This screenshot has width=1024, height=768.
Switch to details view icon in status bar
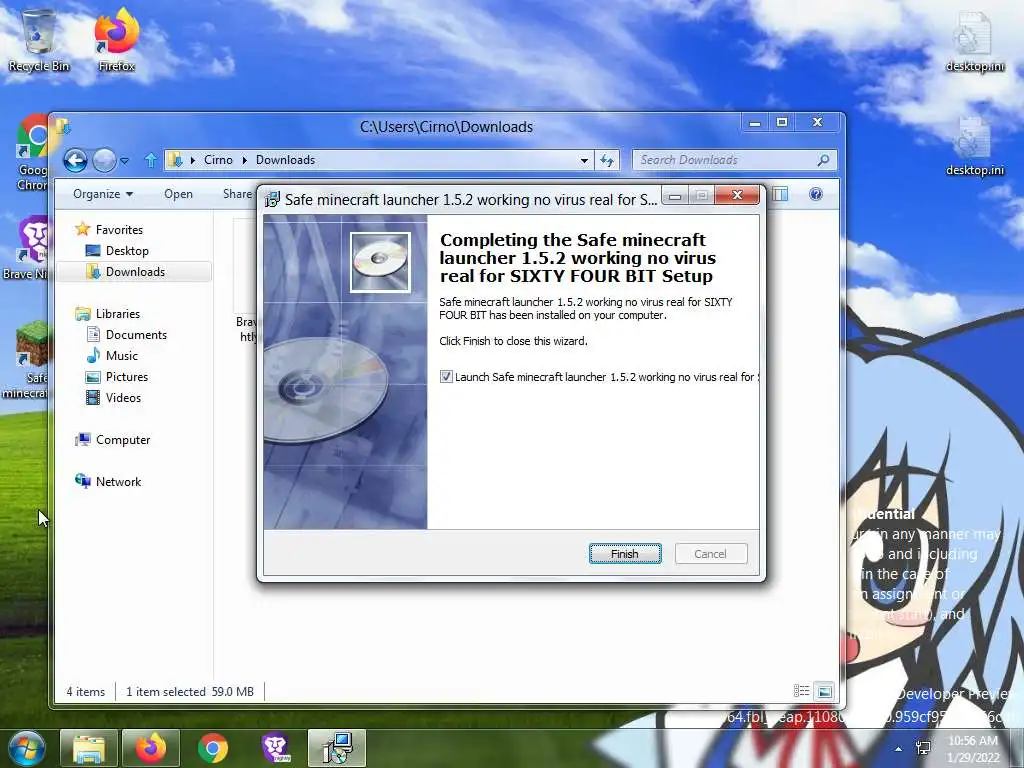click(801, 691)
